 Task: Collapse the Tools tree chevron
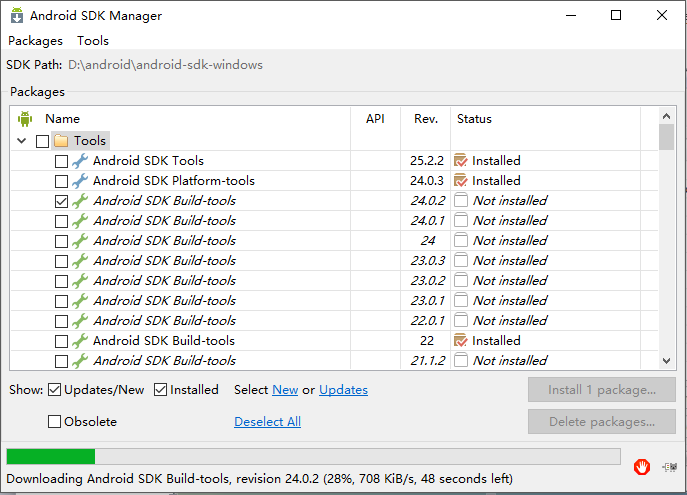[x=21, y=141]
